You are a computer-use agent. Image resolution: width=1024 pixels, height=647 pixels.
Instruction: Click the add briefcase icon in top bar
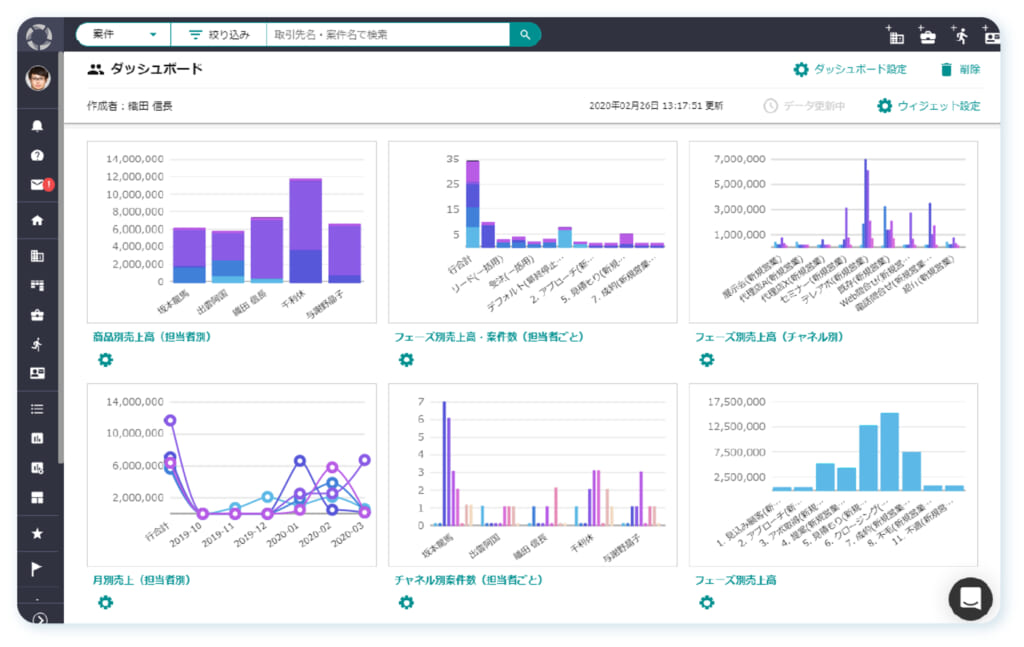click(927, 35)
